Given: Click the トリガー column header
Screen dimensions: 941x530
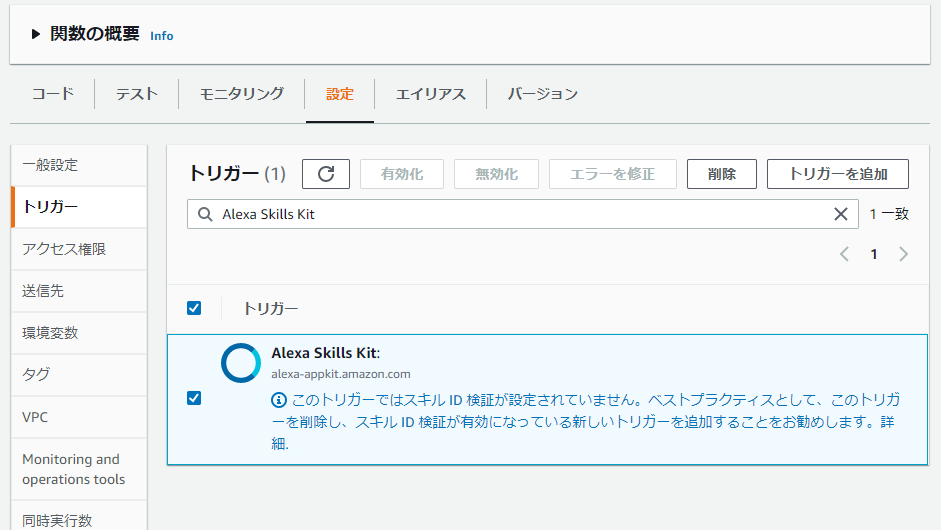Looking at the screenshot, I should click(x=270, y=309).
